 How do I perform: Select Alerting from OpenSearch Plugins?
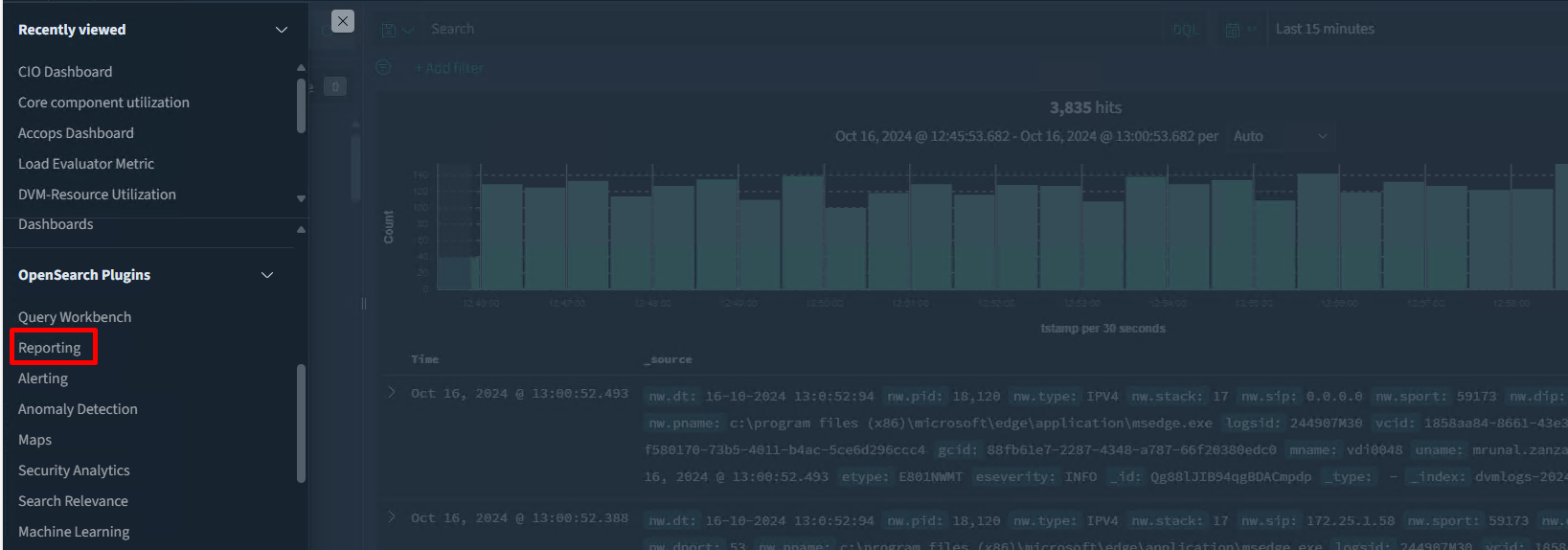click(43, 378)
